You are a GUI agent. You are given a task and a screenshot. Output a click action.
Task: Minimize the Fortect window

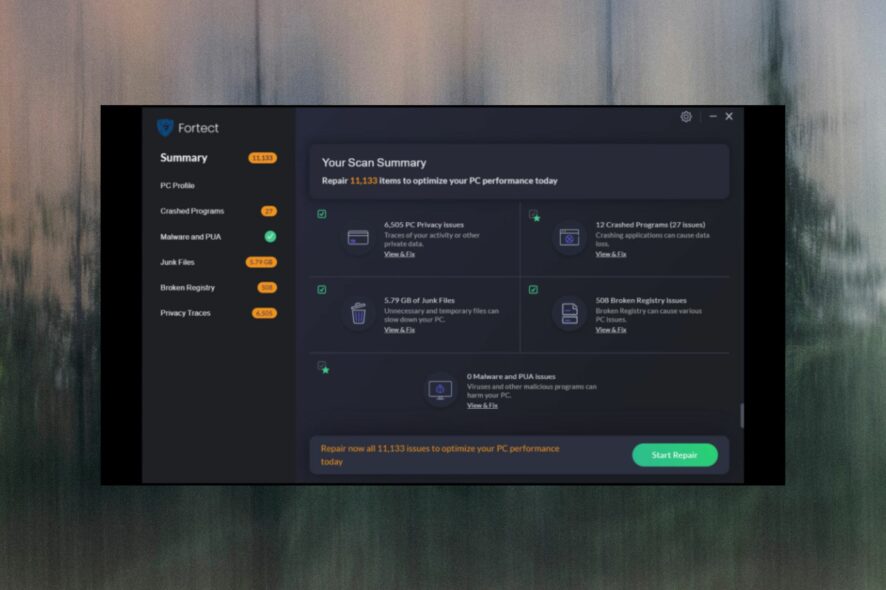(x=713, y=116)
